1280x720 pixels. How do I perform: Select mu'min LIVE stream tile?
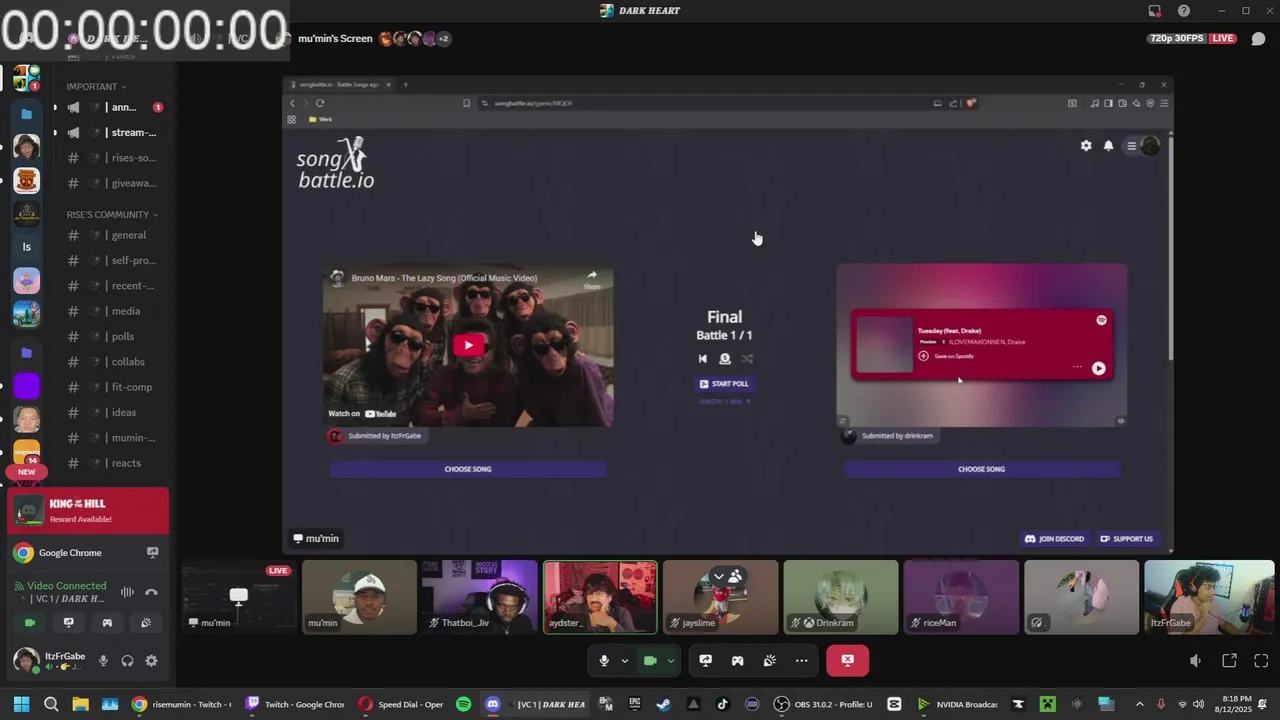[x=238, y=597]
